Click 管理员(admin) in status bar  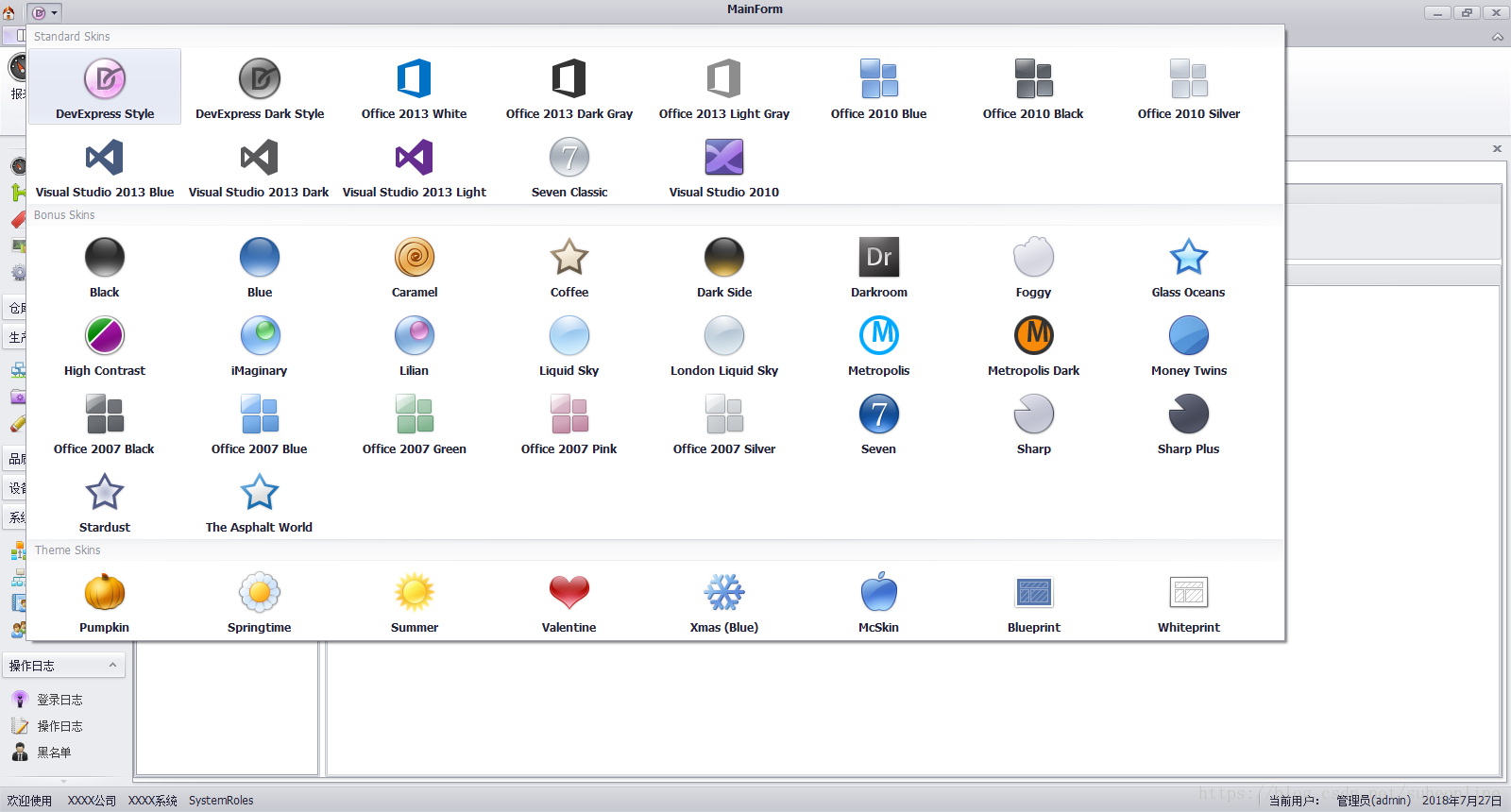click(x=1373, y=801)
